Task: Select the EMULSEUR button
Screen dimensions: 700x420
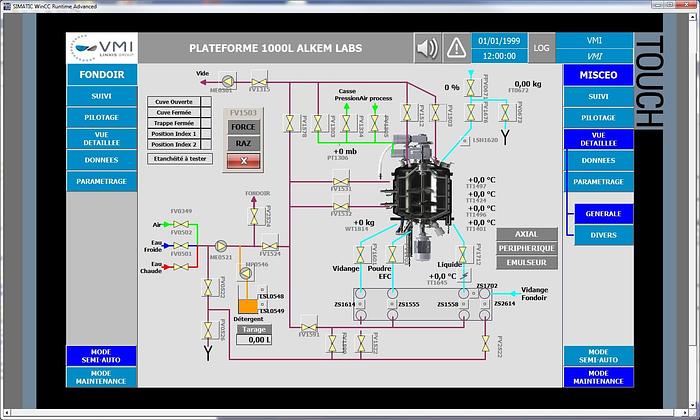Action: [525, 262]
